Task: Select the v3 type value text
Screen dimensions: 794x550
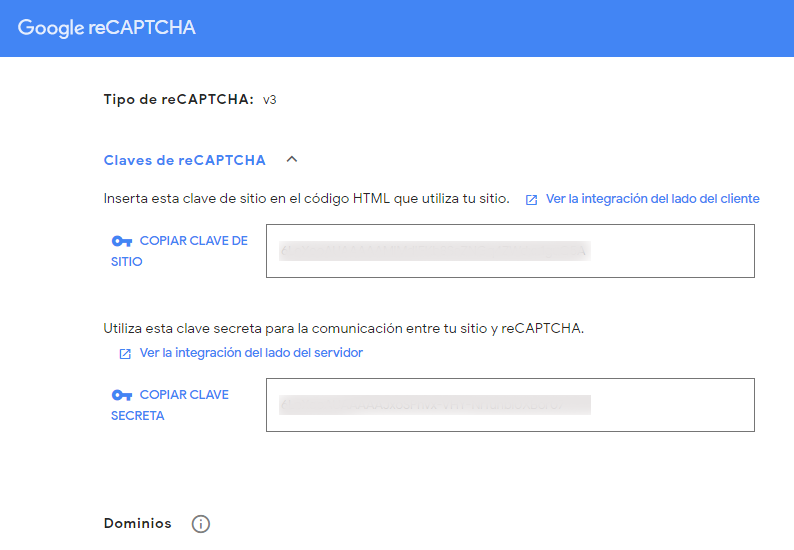Action: 269,100
